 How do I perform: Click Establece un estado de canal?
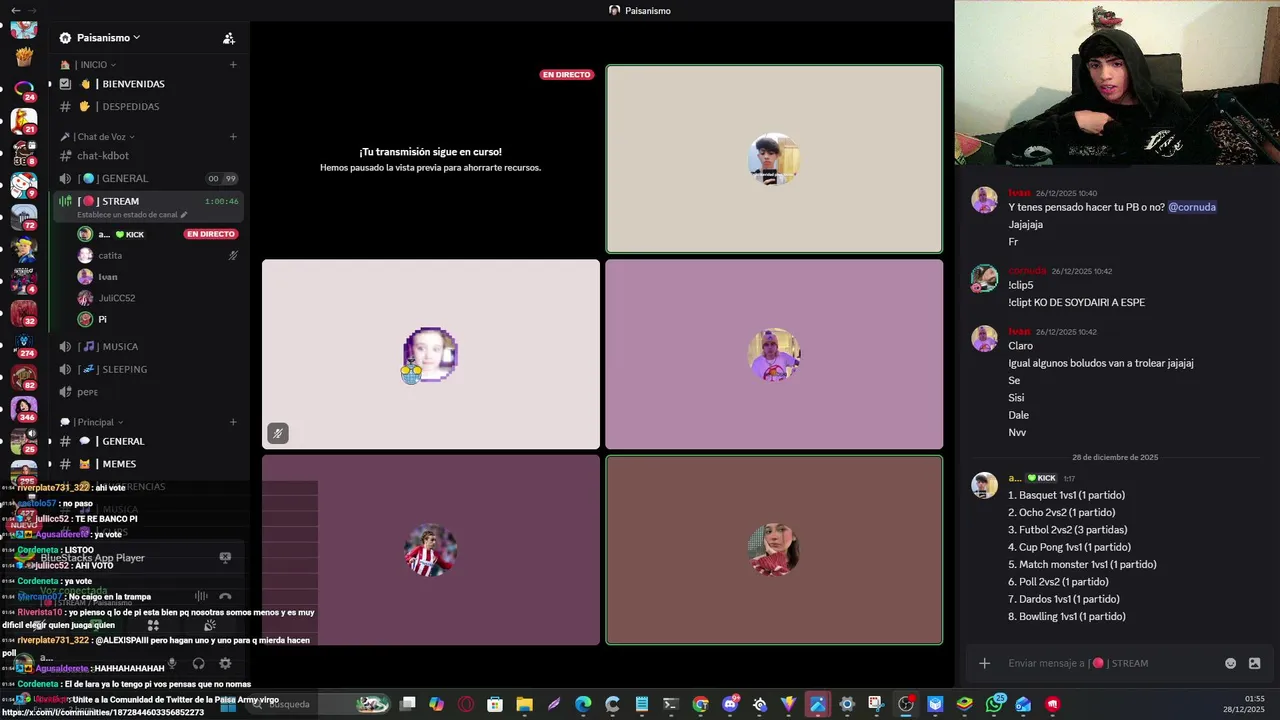(x=132, y=215)
